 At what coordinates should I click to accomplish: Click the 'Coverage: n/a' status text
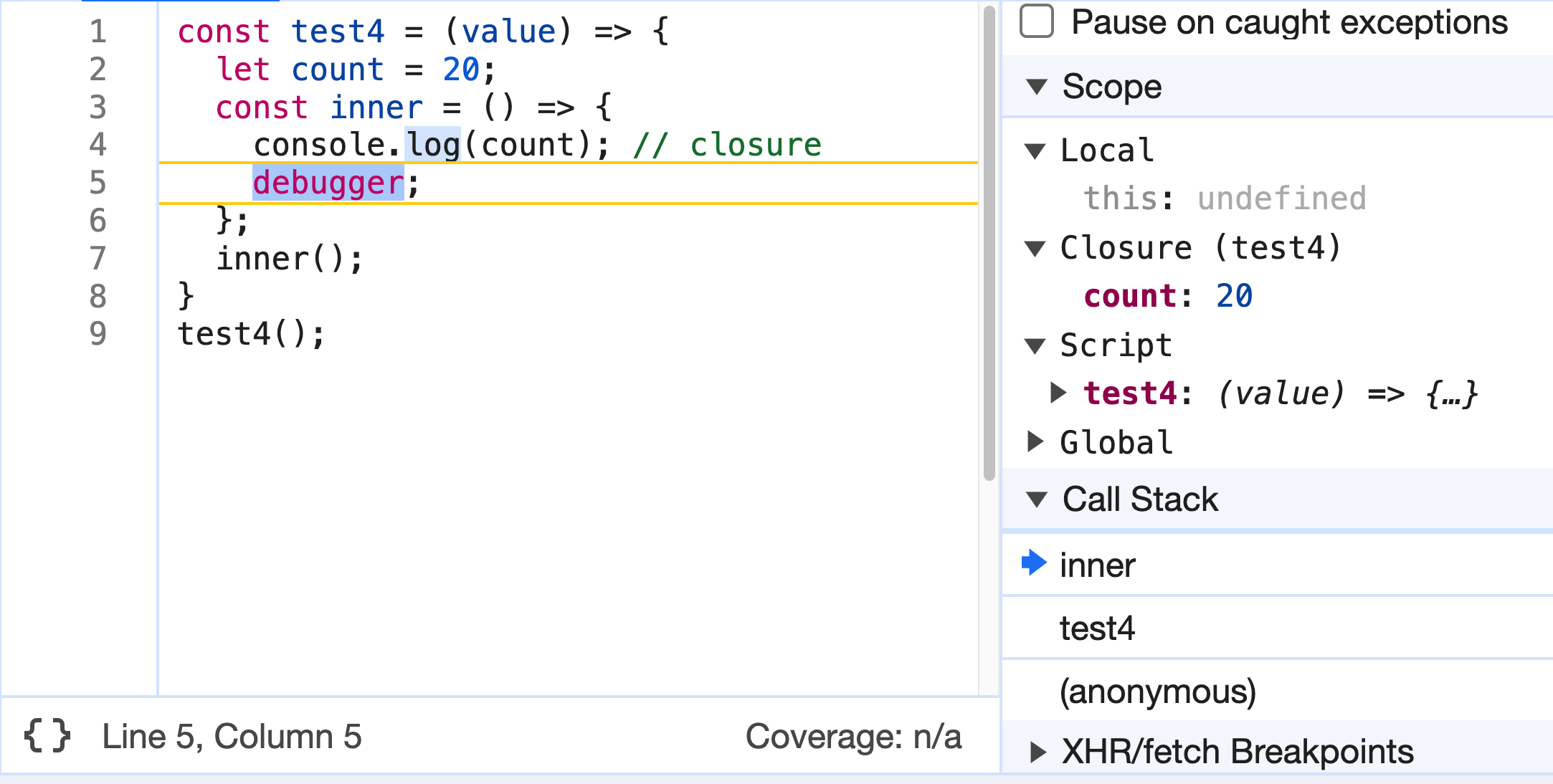click(x=853, y=737)
